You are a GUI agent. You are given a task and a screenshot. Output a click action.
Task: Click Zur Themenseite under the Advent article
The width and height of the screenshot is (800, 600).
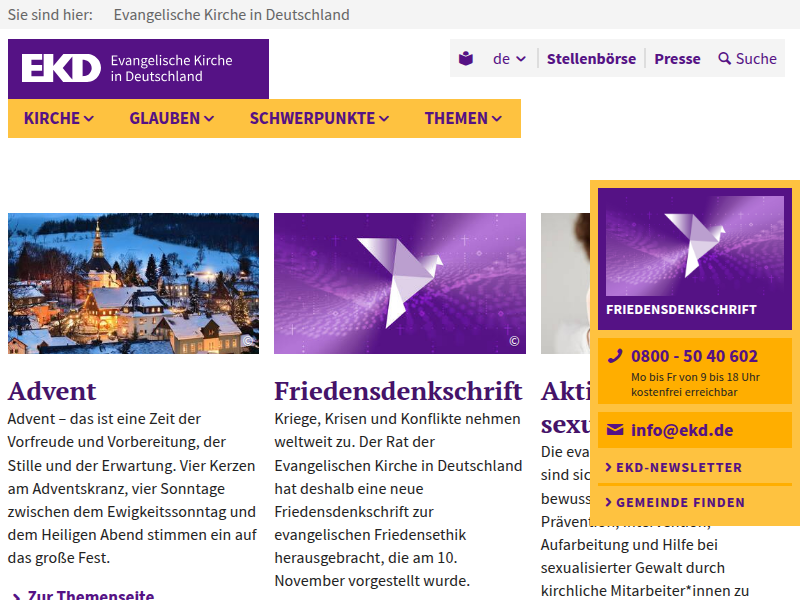pyautogui.click(x=87, y=594)
